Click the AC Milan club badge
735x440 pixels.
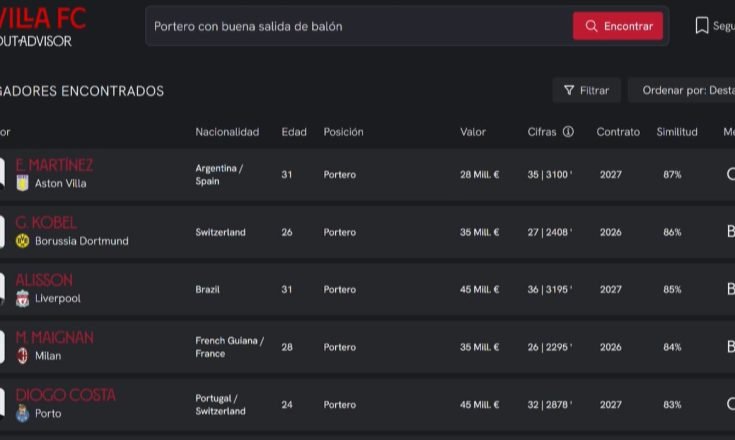(x=22, y=356)
